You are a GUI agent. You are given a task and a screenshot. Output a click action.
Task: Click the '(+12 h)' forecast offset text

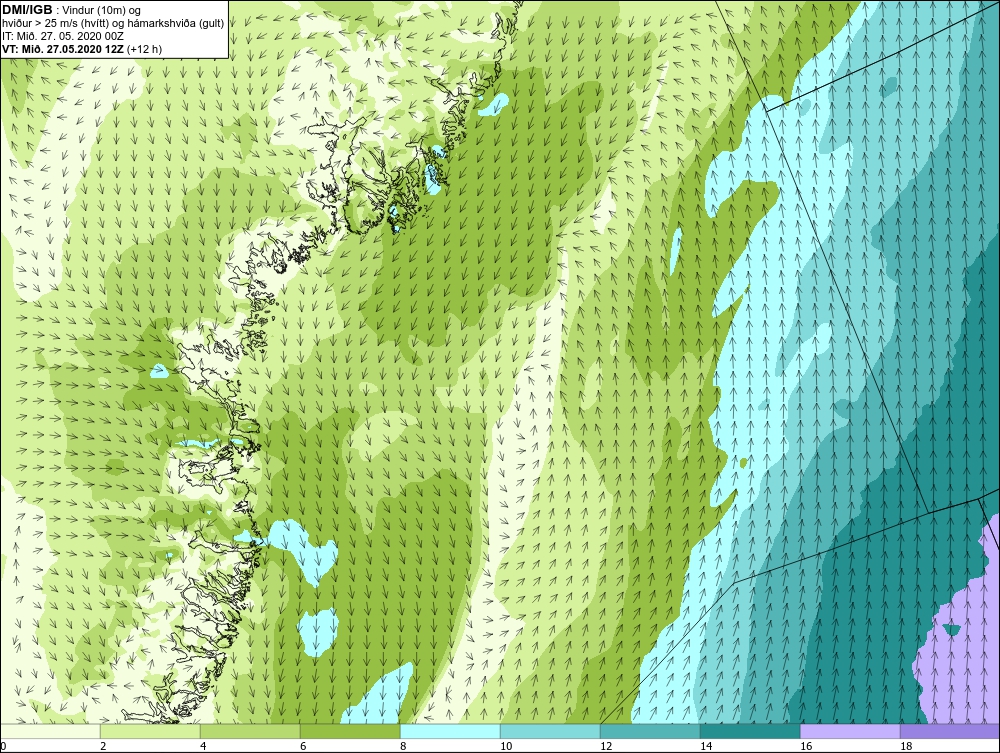145,48
